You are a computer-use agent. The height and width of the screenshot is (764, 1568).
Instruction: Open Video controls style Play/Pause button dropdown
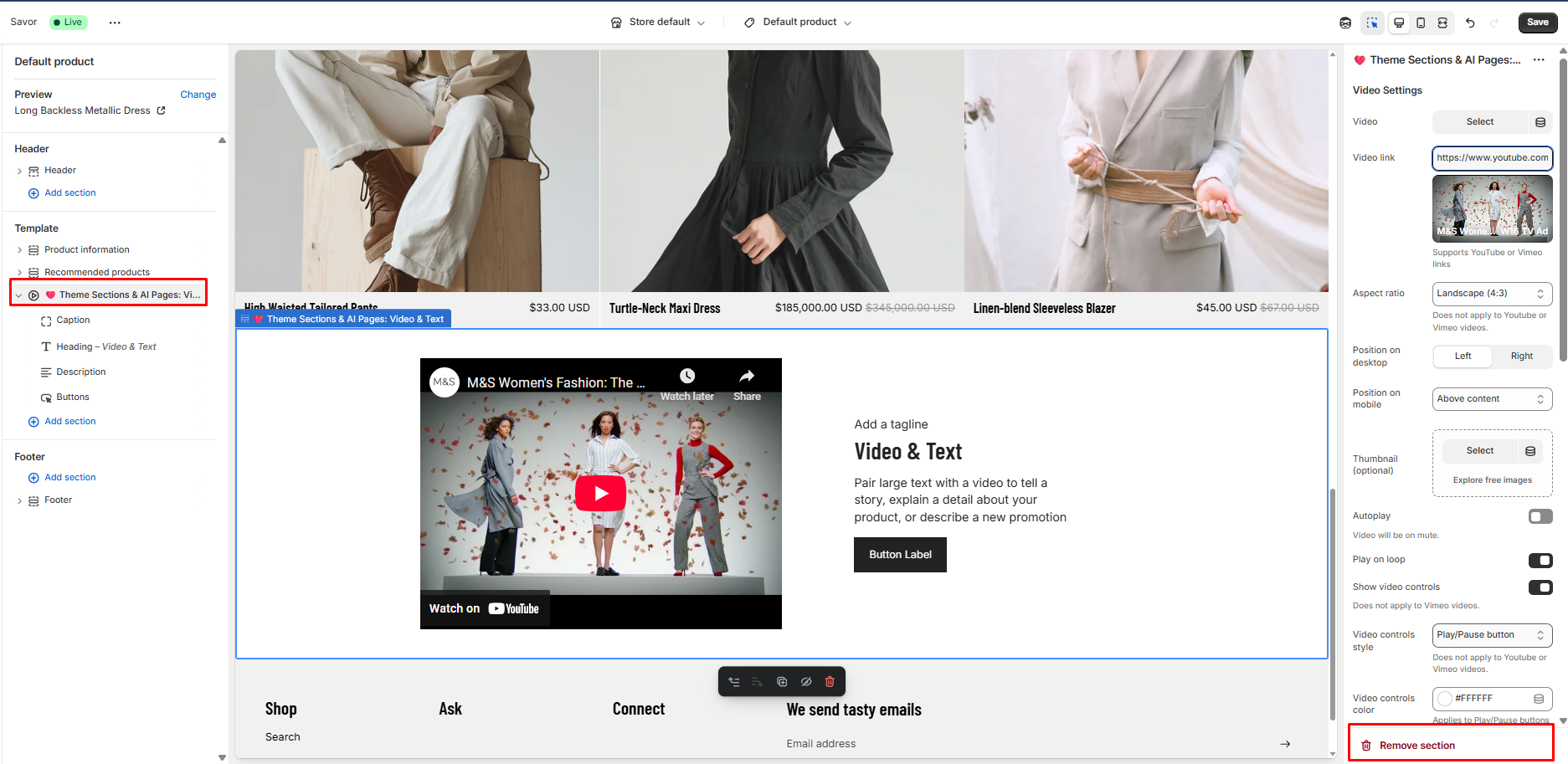click(1492, 635)
